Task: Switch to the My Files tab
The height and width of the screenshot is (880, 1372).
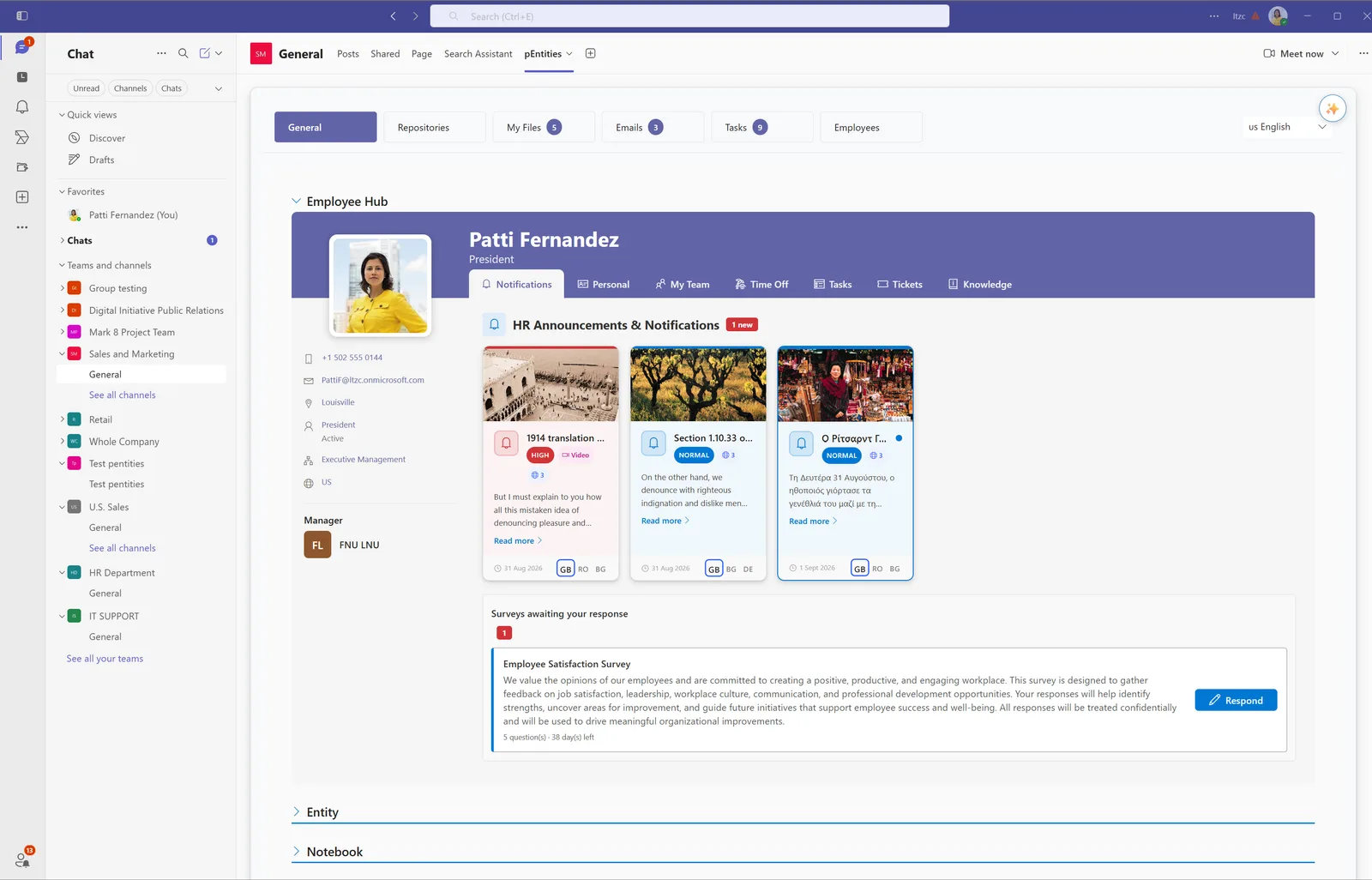Action: tap(544, 127)
